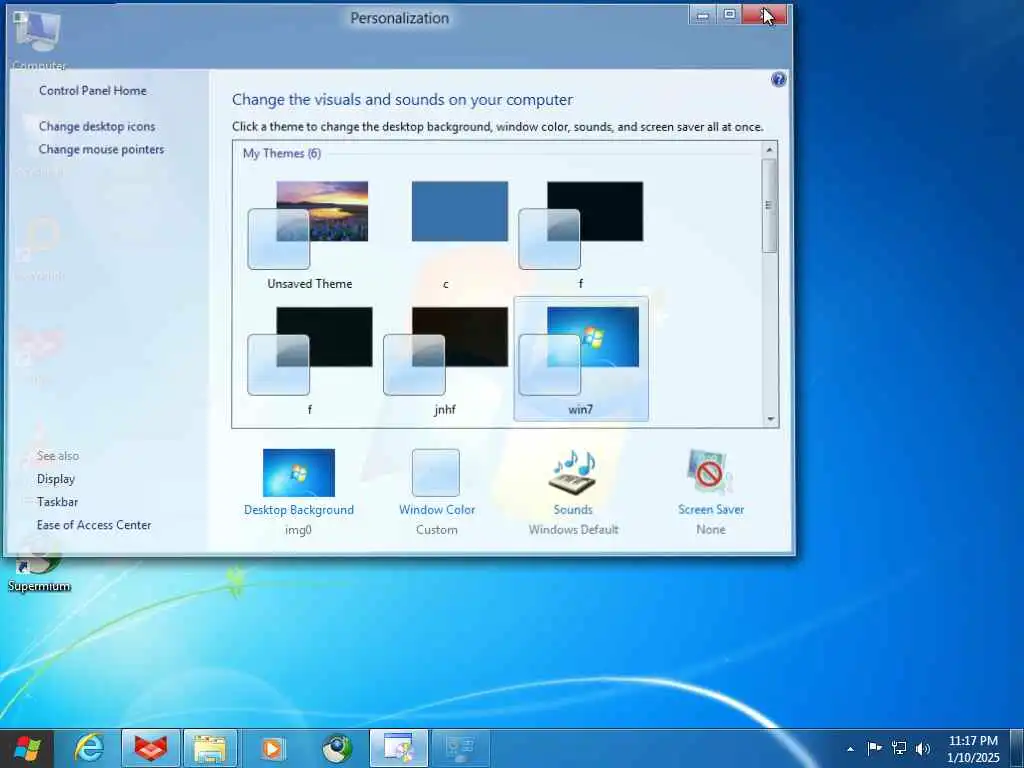This screenshot has width=1024, height=768.
Task: Select the Unsaved Theme thumbnail
Action: coord(308,225)
